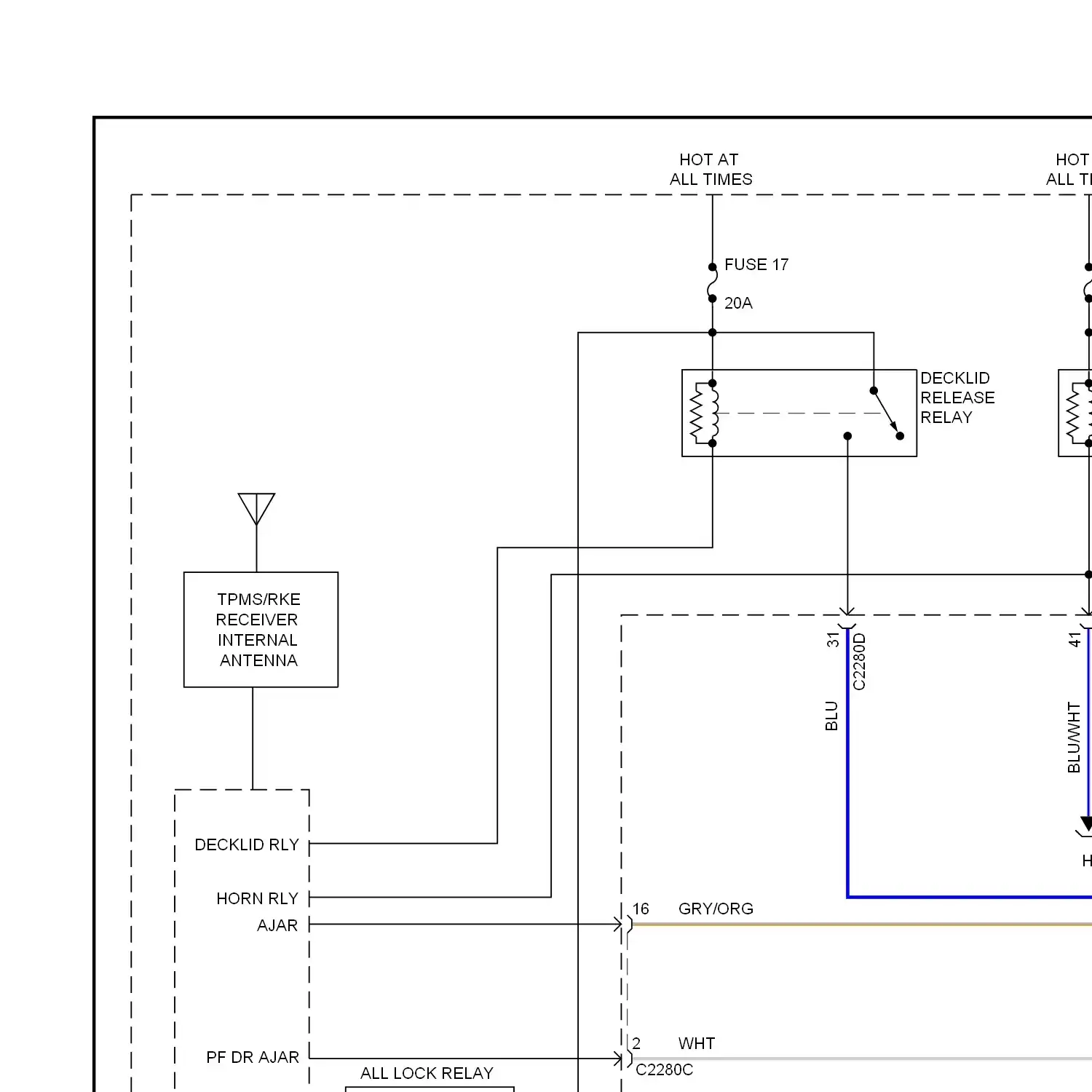Click the "C2280D" connector label
This screenshot has width=1092, height=1092.
click(859, 662)
